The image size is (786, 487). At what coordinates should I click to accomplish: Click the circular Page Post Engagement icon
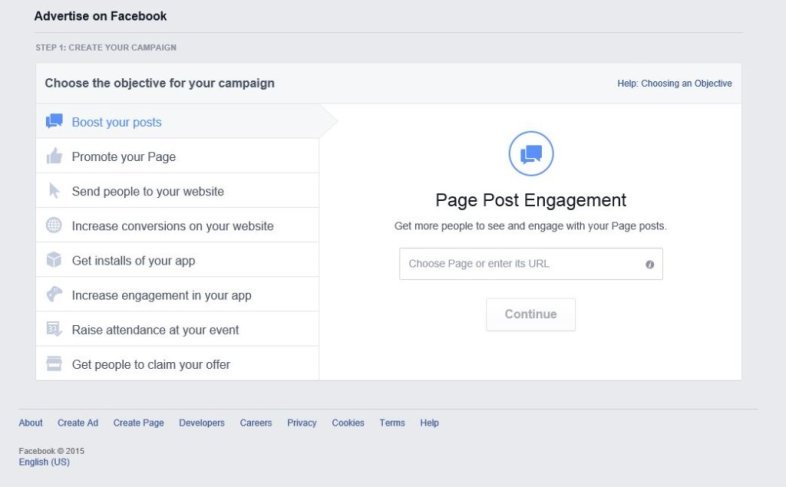531,153
